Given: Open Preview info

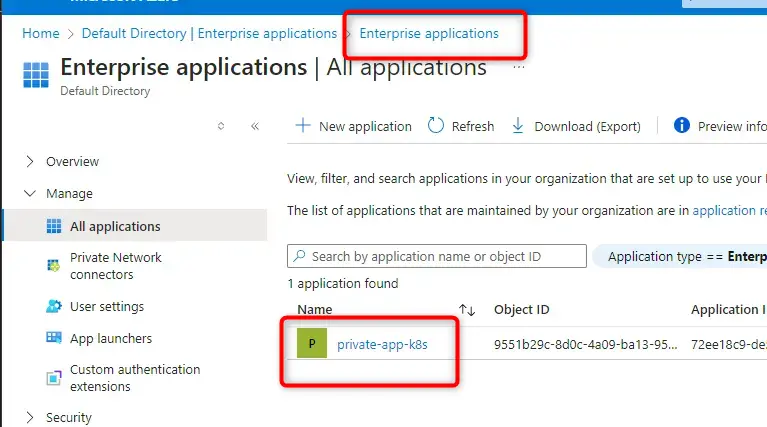Looking at the screenshot, I should (x=732, y=126).
